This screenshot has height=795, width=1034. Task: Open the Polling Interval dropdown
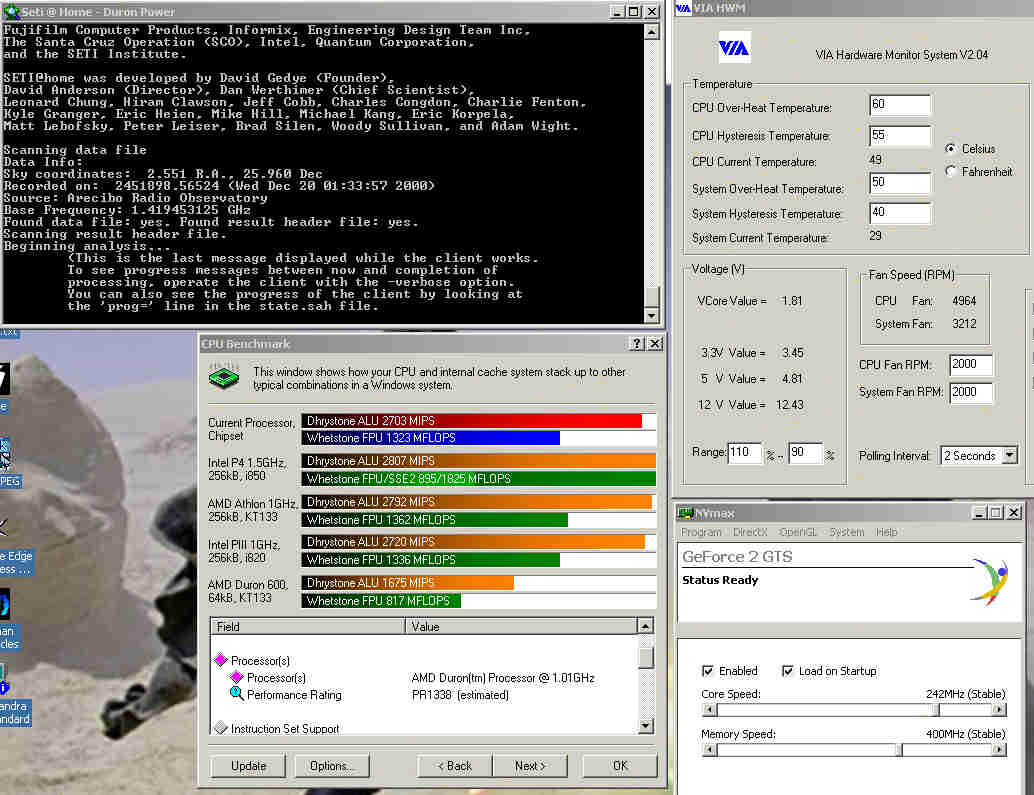pyautogui.click(x=1010, y=456)
